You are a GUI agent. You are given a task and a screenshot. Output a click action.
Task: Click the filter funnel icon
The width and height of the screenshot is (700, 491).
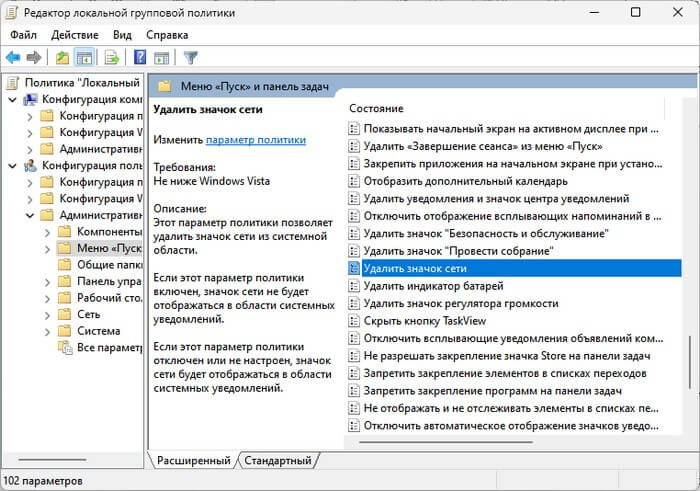tap(191, 57)
